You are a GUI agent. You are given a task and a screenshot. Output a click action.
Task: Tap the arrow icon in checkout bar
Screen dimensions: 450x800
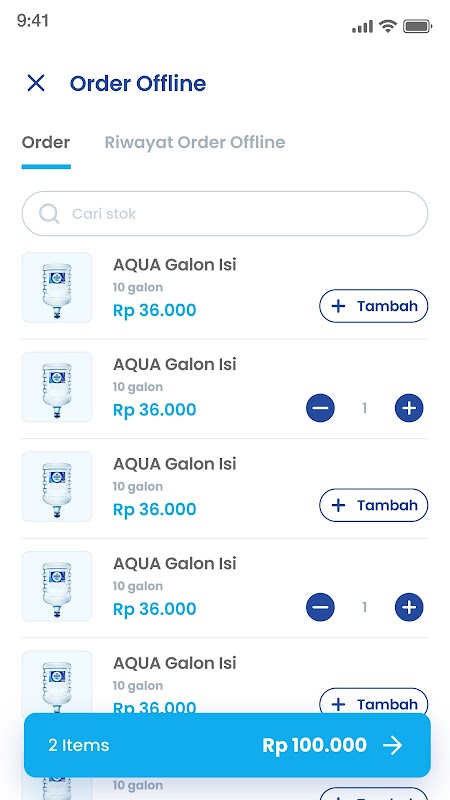click(x=393, y=745)
